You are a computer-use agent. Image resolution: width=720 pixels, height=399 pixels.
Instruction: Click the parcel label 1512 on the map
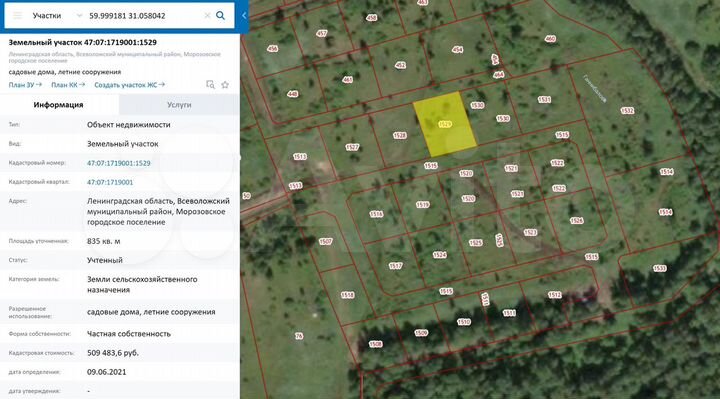click(554, 295)
